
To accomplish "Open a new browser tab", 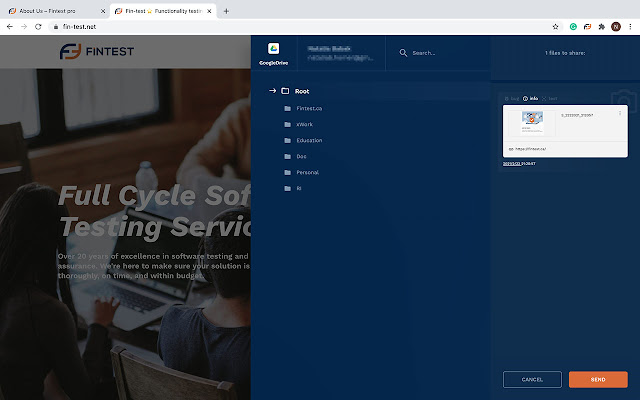I will click(226, 10).
